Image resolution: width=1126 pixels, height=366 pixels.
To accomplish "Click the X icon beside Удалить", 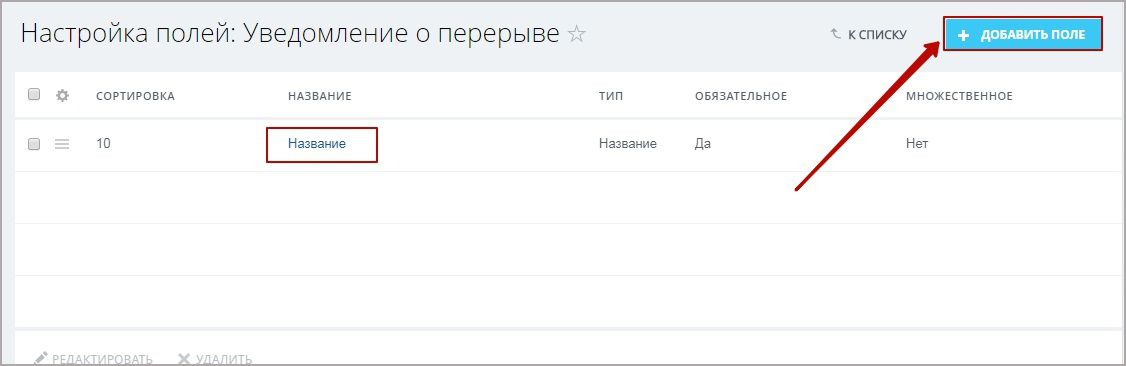I will [x=184, y=359].
